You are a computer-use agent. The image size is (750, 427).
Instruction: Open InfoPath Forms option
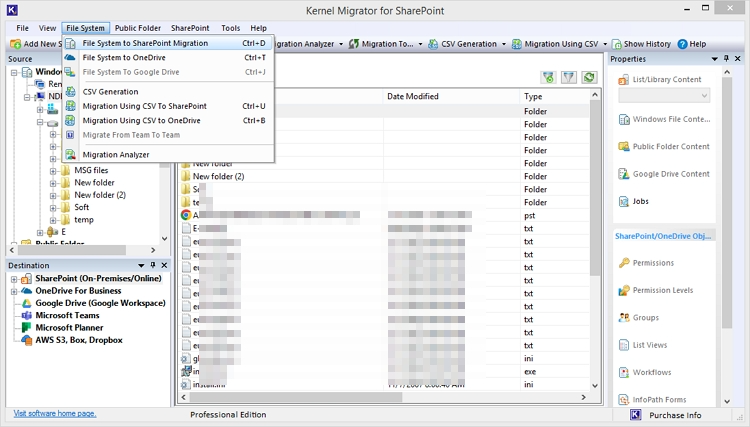(652, 399)
